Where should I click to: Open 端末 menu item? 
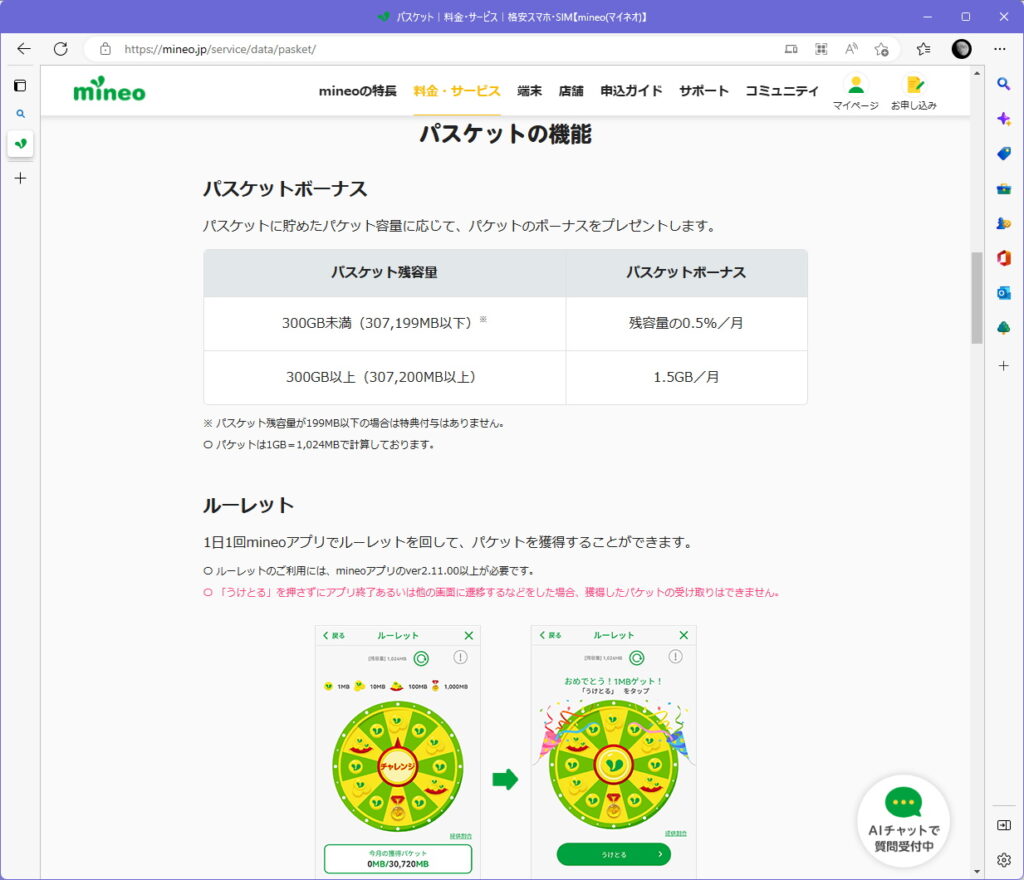529,91
